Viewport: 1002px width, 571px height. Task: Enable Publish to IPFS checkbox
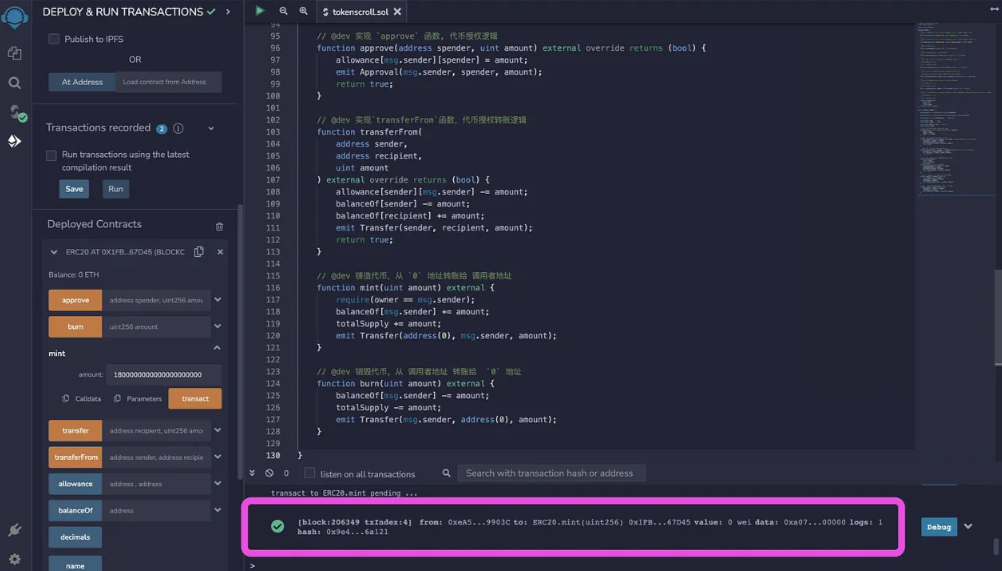(x=54, y=39)
